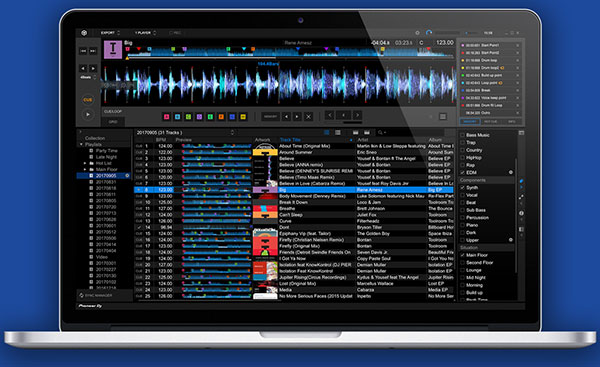Screen dimensions: 600x367
Task: Check the Vocal component tag
Action: pyautogui.click(x=462, y=195)
